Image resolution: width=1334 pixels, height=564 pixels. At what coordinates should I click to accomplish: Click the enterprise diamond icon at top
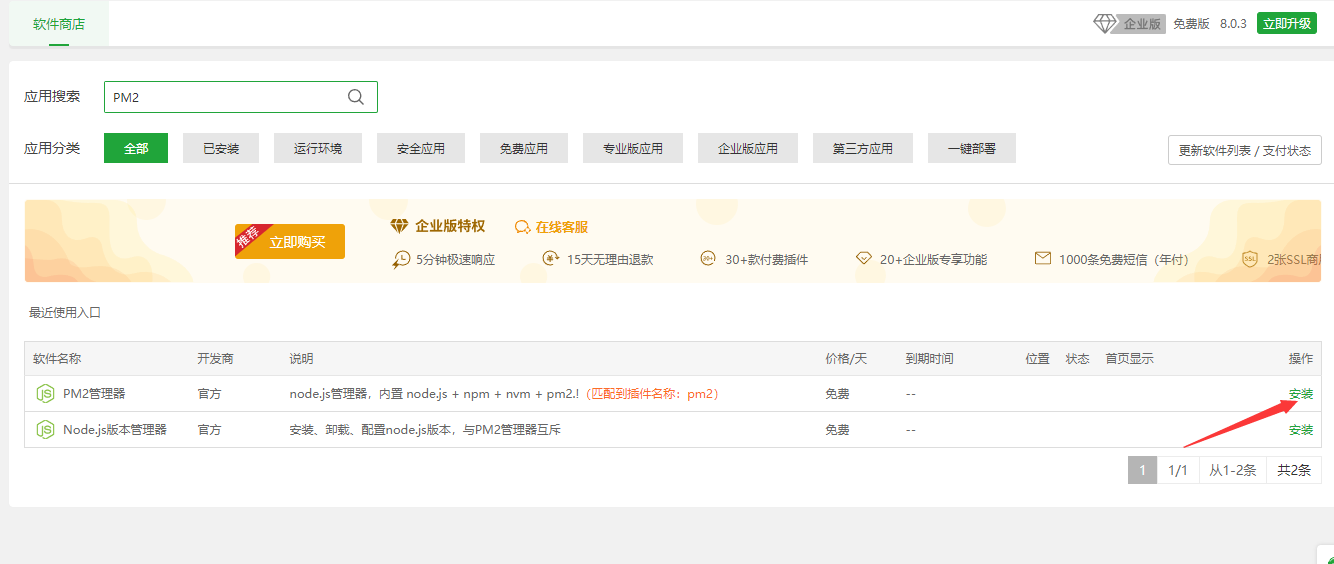pyautogui.click(x=1104, y=24)
